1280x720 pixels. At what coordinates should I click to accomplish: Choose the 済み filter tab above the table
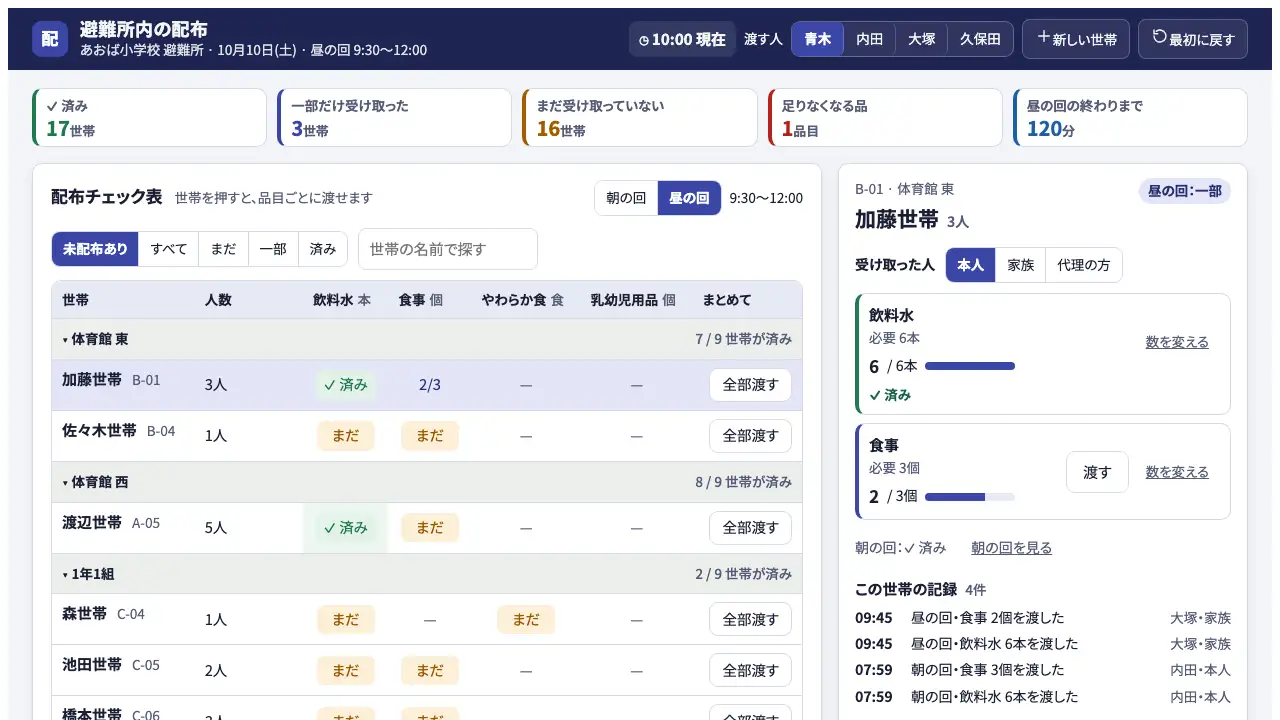[323, 249]
